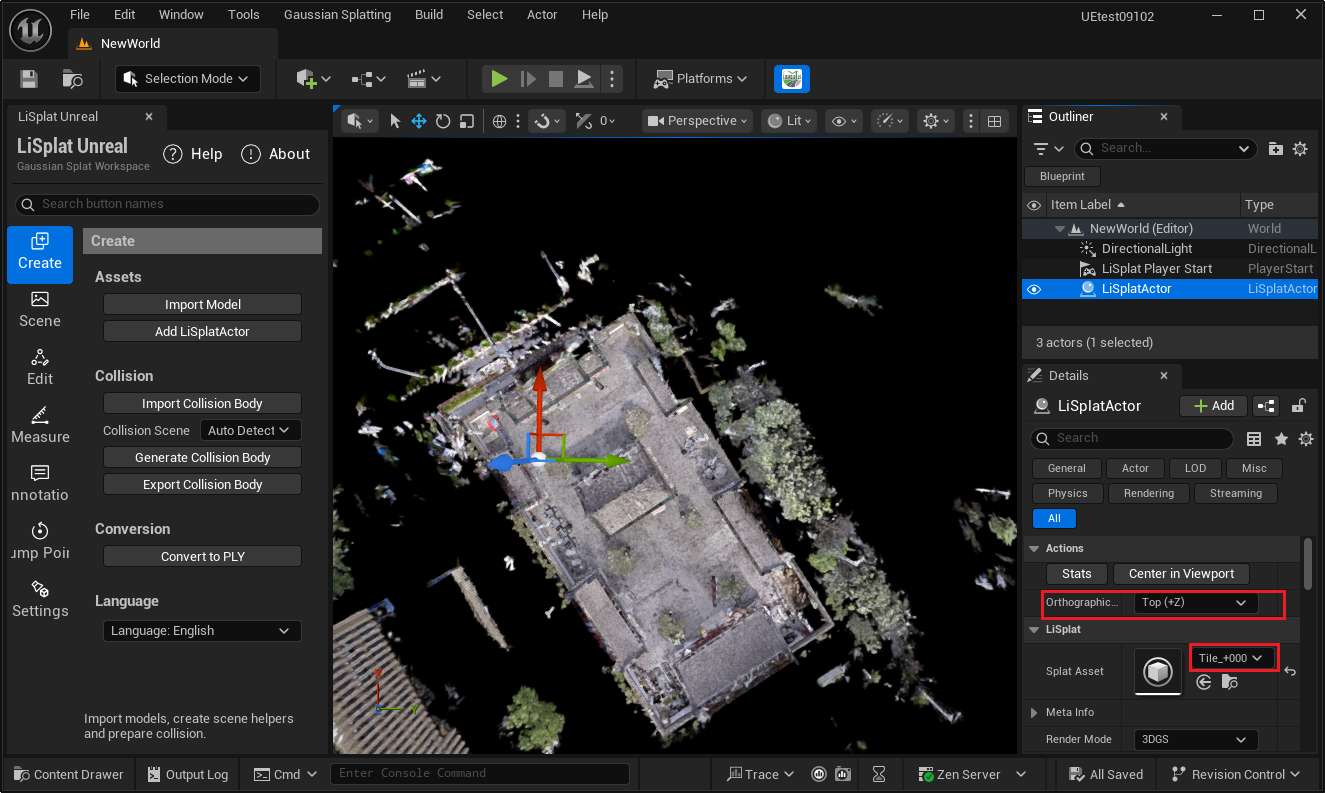
Task: Save the current level with the floppy disk icon
Action: pyautogui.click(x=29, y=79)
